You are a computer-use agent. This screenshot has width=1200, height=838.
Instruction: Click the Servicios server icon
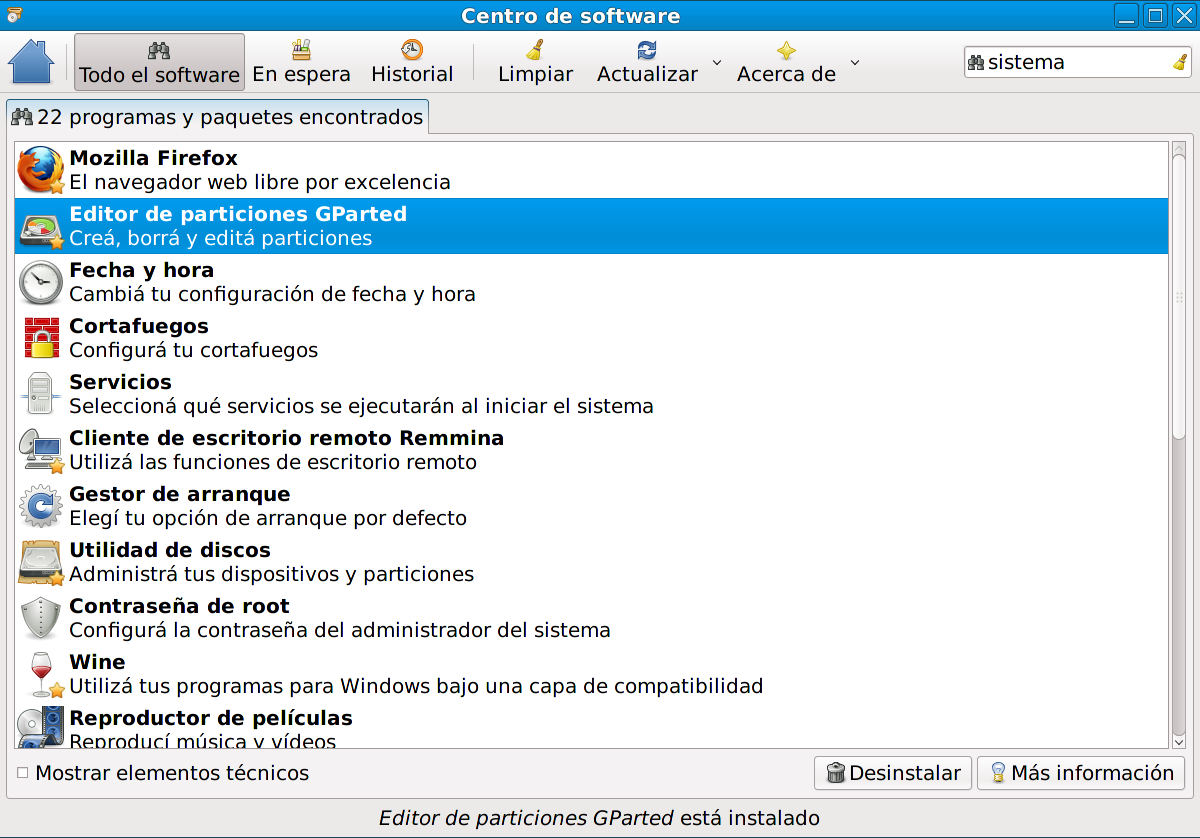click(41, 394)
